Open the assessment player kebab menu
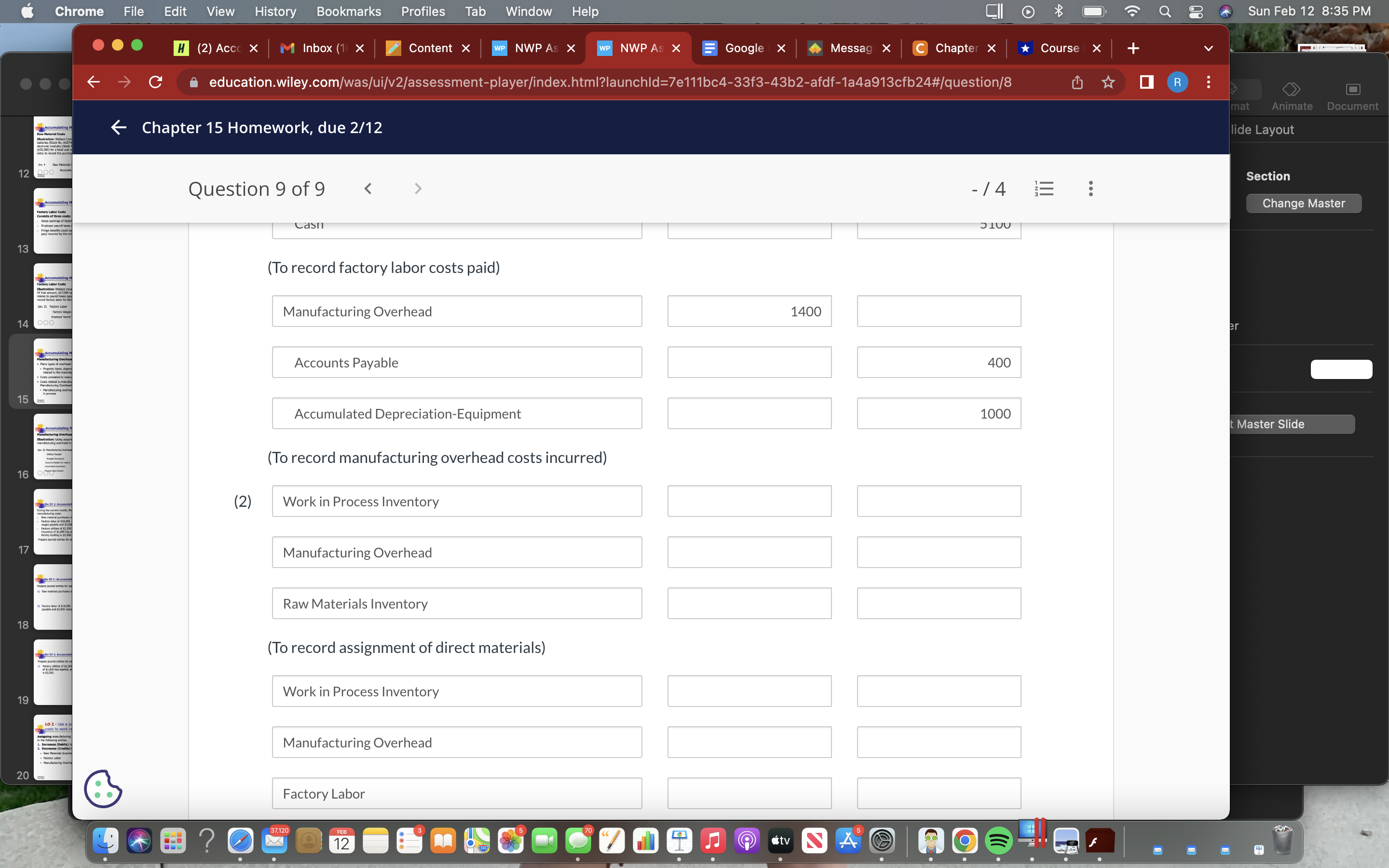This screenshot has height=868, width=1389. pos(1090,188)
